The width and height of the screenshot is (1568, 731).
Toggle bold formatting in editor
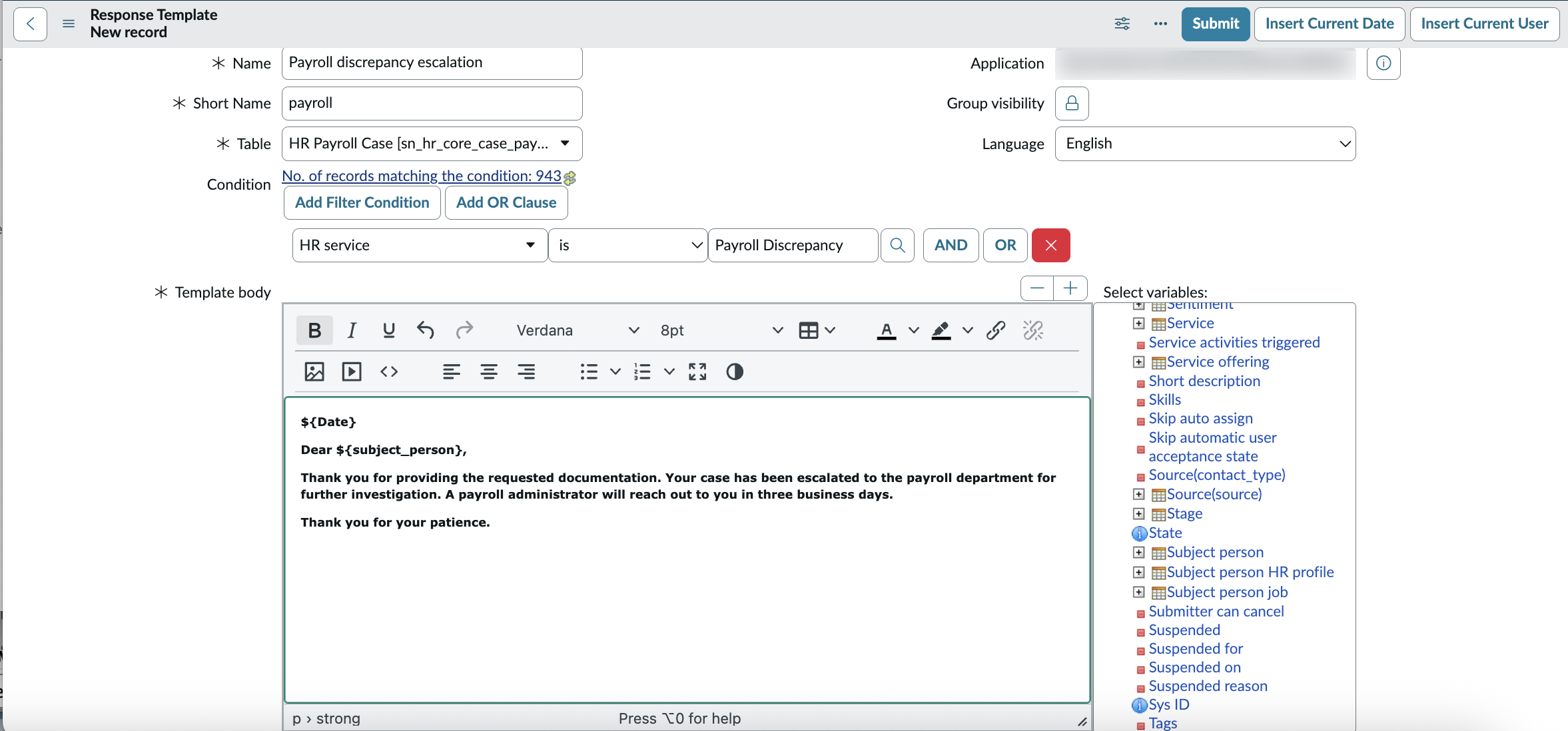[314, 330]
